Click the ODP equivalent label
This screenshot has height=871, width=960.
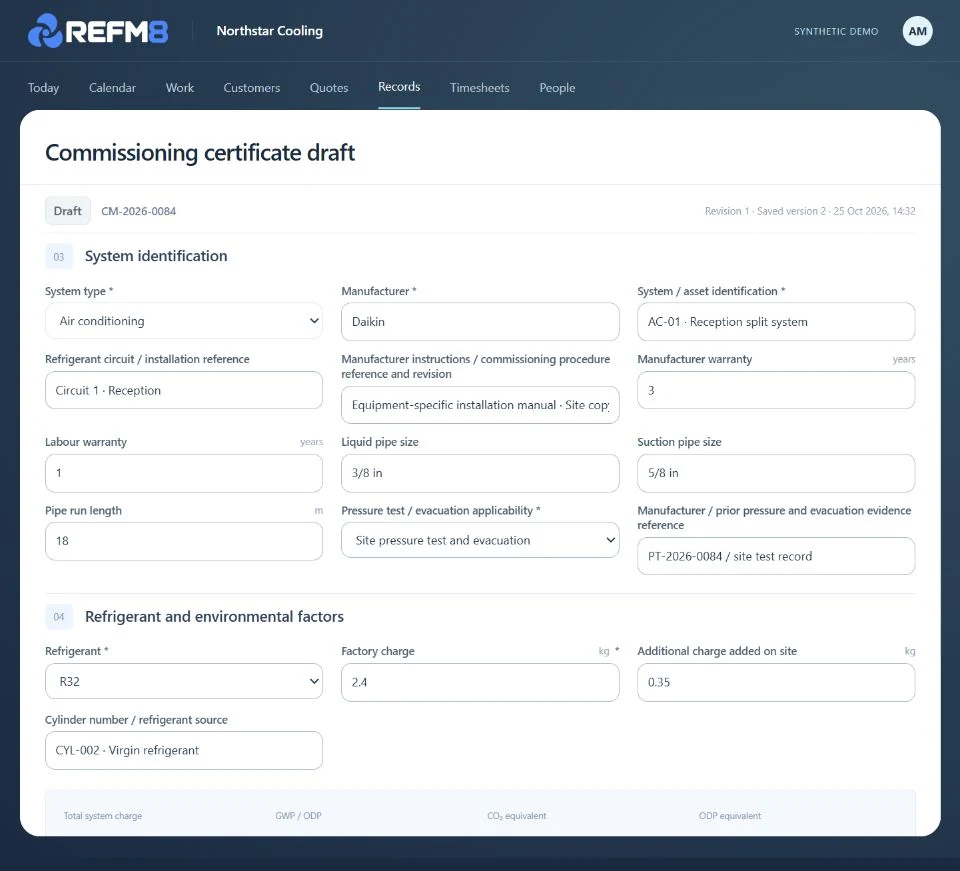(x=730, y=815)
